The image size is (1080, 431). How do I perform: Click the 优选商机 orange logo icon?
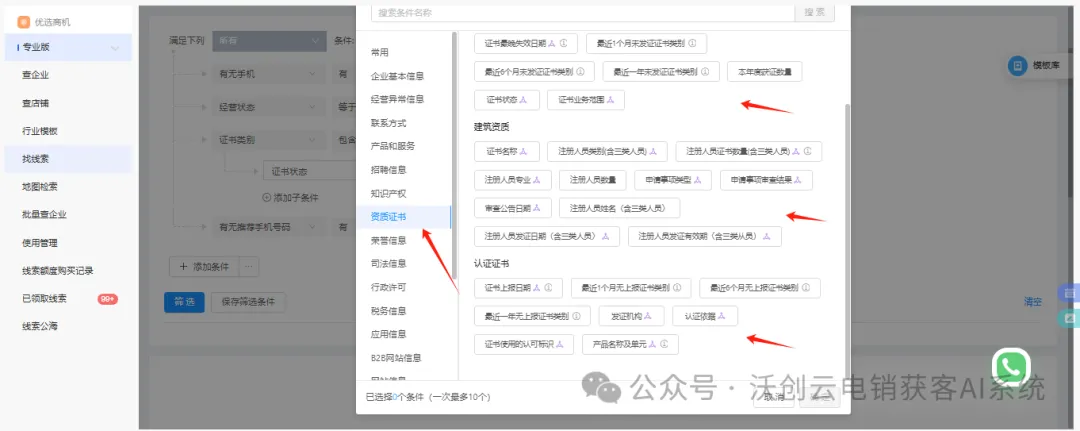23,22
